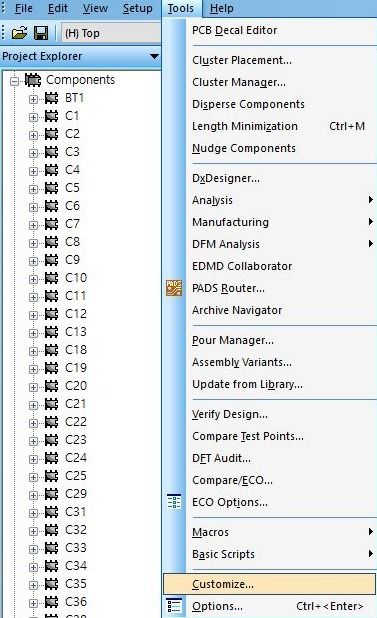Expand the BT1 tree node

33,99
